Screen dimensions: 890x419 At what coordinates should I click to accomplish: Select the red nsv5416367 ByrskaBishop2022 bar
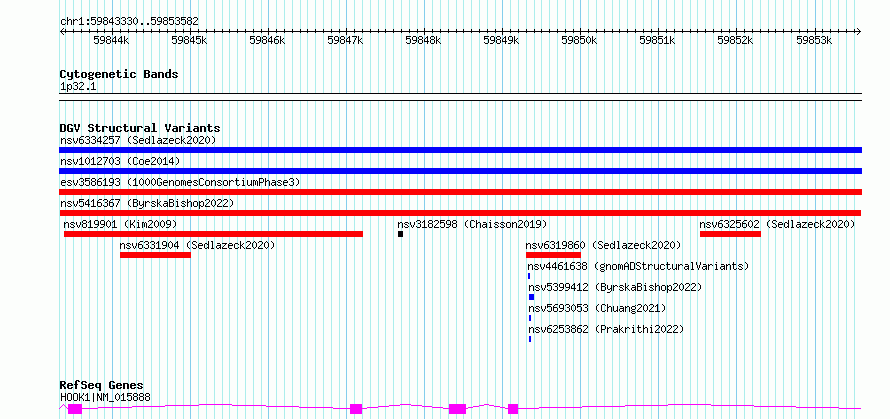(x=460, y=213)
